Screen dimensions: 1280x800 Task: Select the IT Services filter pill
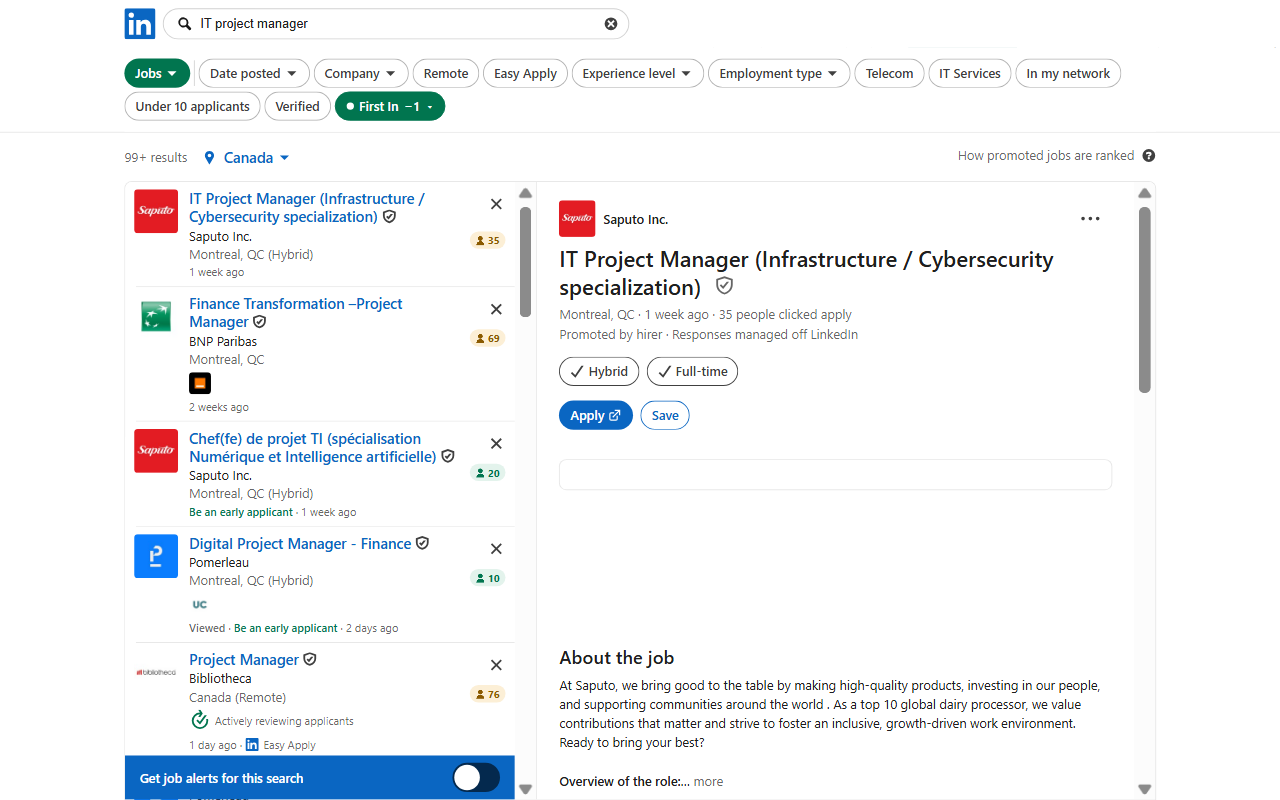coord(970,73)
